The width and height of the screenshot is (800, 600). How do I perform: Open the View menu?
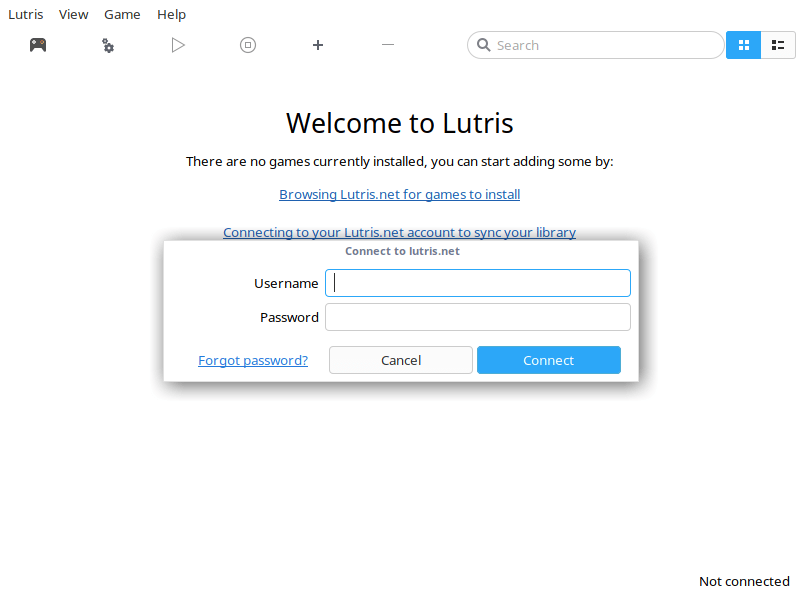[73, 14]
